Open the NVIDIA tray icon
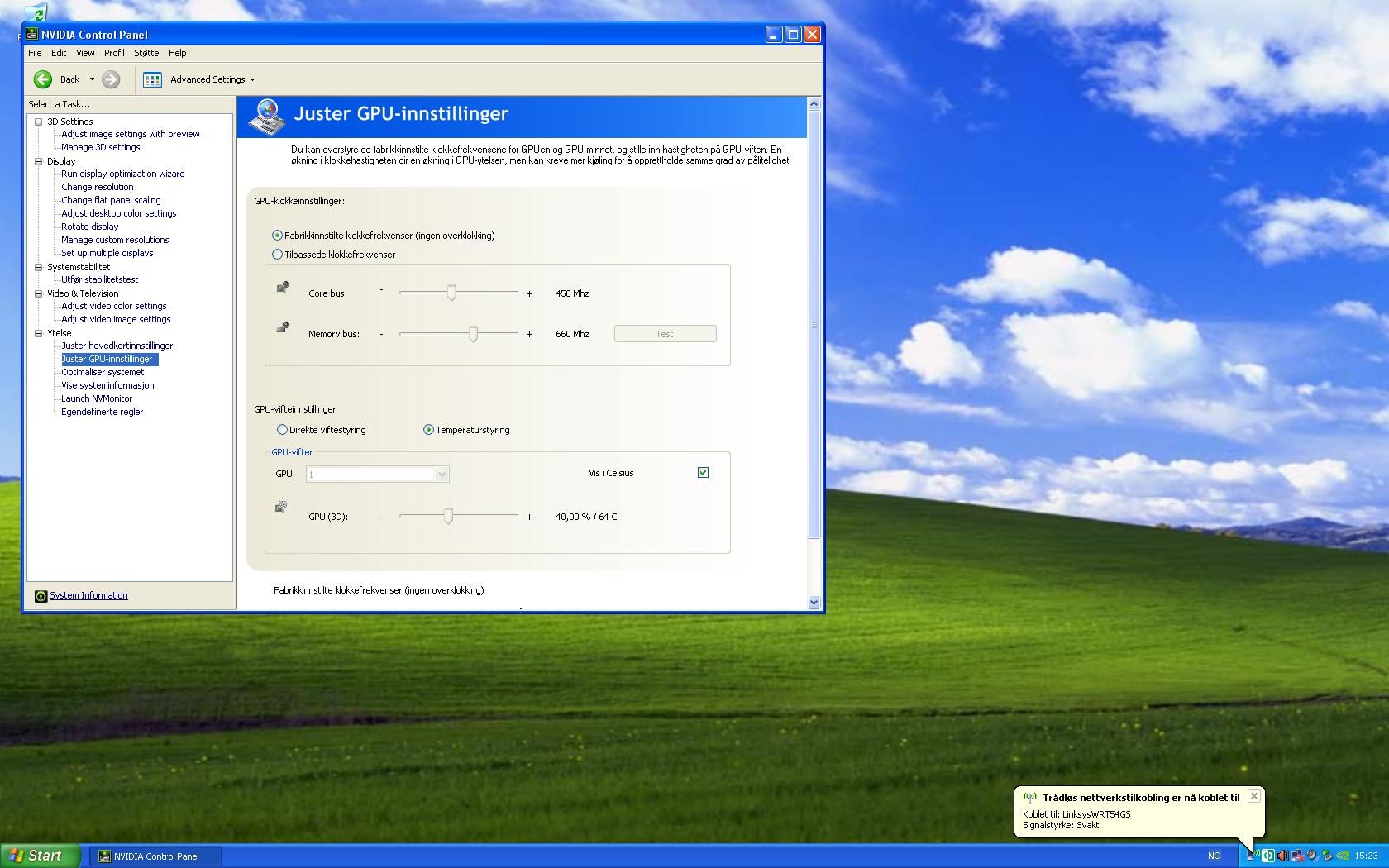The width and height of the screenshot is (1389, 868). coord(1343,856)
